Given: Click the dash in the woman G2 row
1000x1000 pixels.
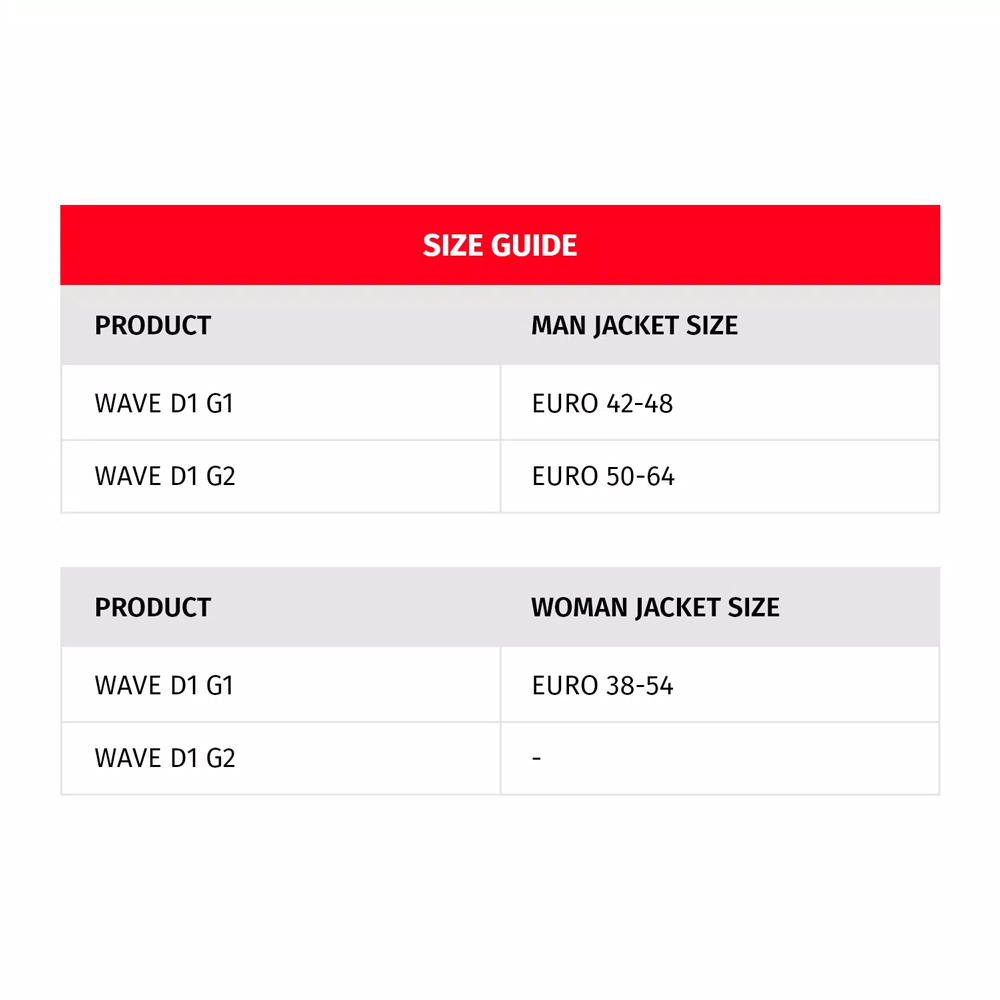Looking at the screenshot, I should pos(537,759).
